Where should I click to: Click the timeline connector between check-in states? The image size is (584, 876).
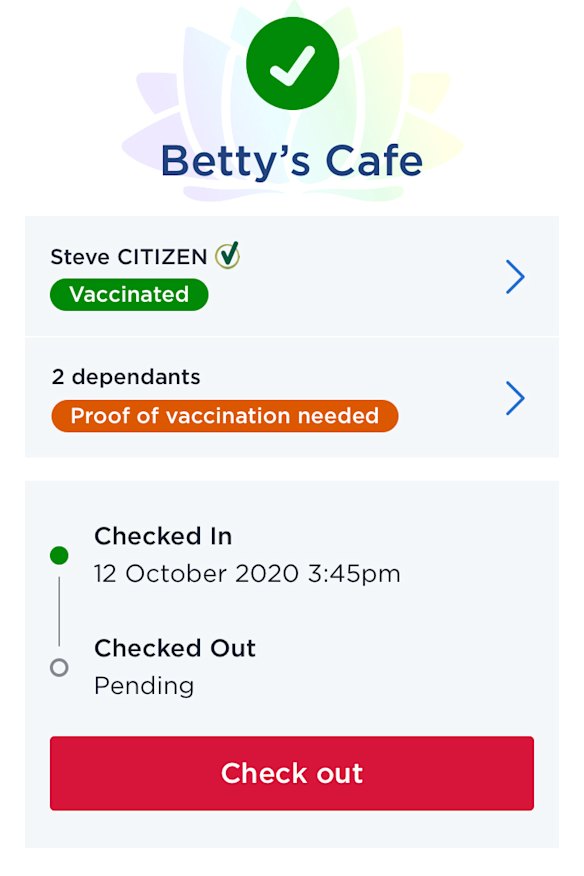pos(60,610)
